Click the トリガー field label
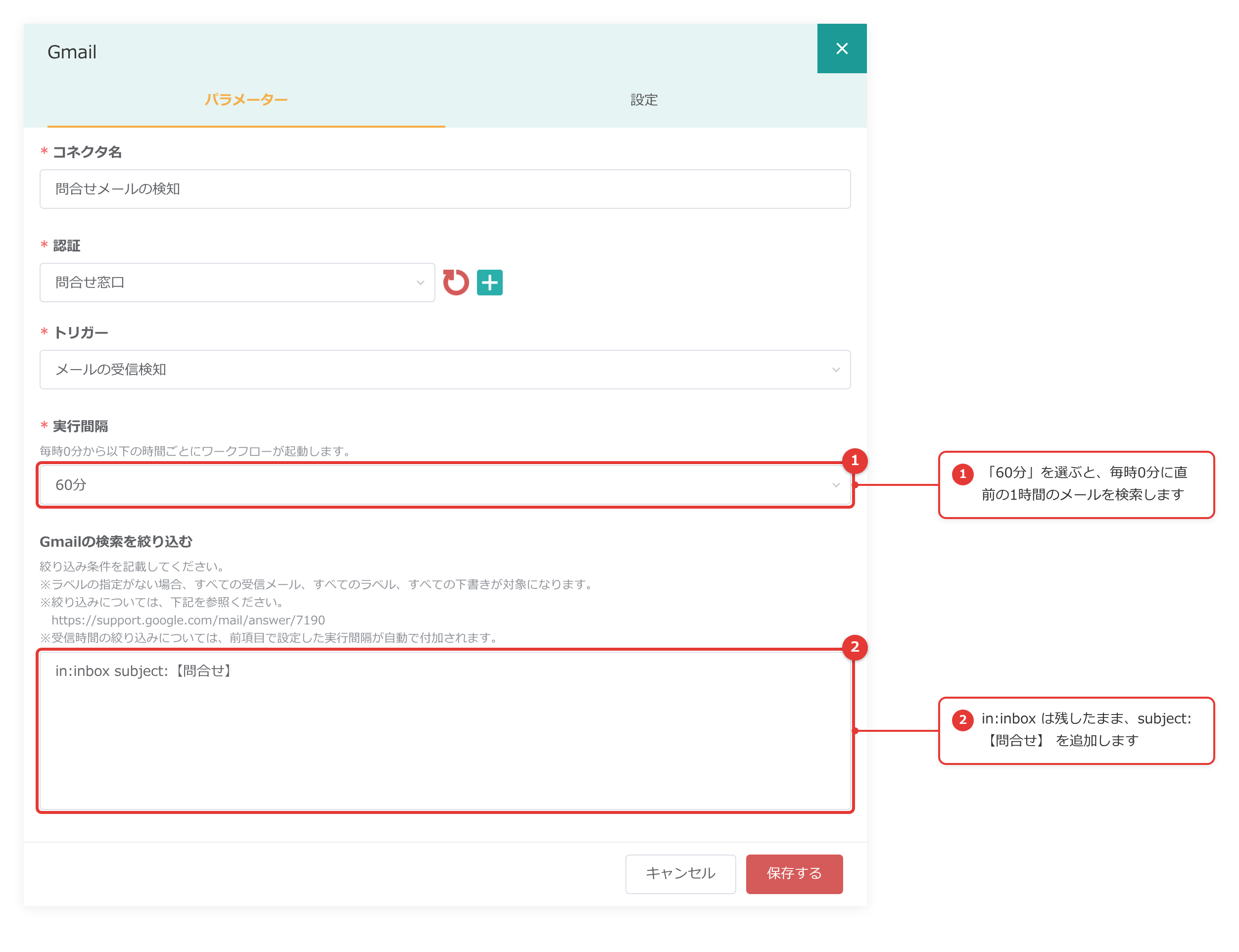 (x=81, y=333)
